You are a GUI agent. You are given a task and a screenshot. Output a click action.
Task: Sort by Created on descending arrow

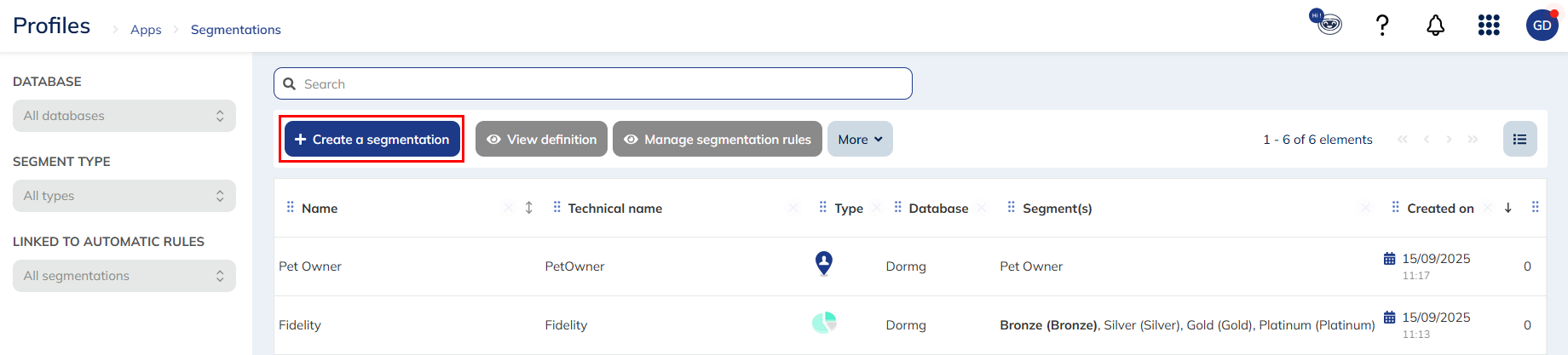[x=1507, y=208]
